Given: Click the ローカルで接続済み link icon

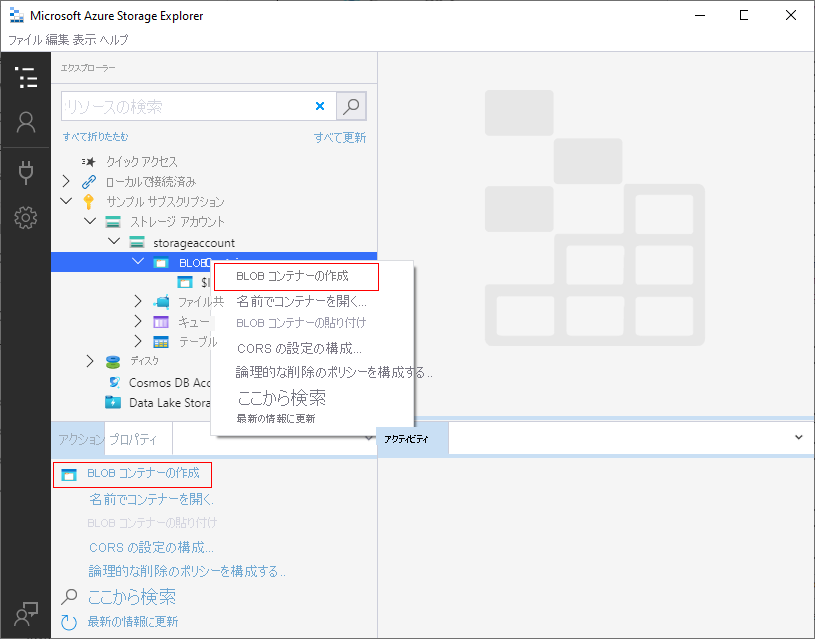Looking at the screenshot, I should (89, 181).
